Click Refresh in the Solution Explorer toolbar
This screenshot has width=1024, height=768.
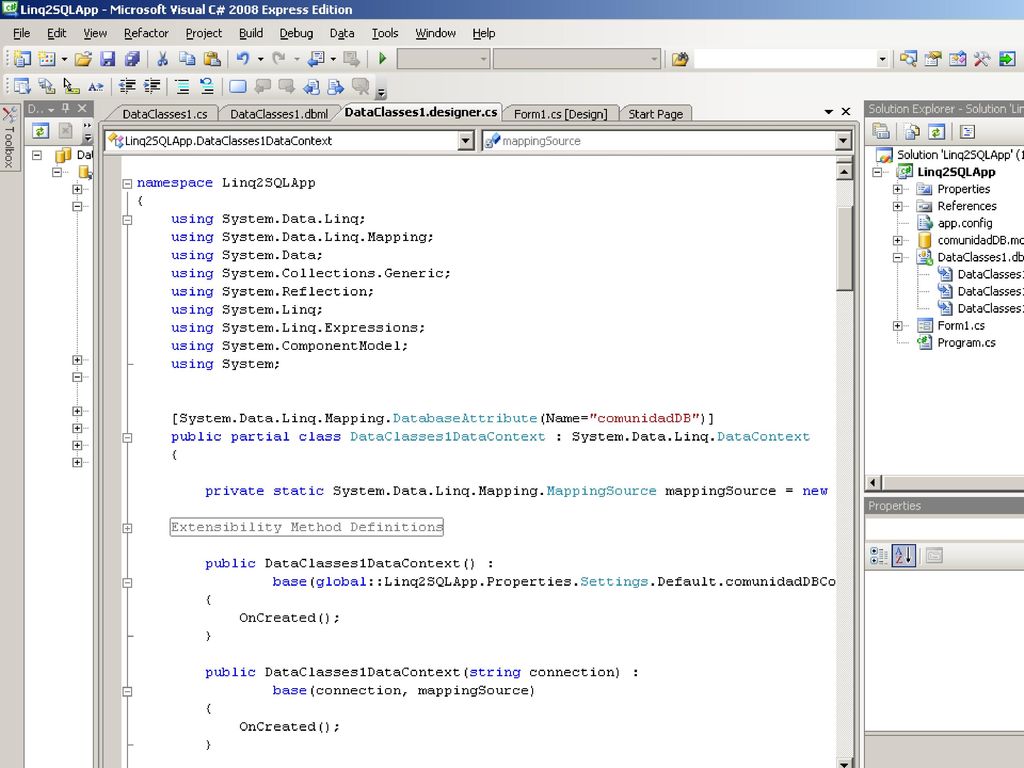(x=936, y=131)
